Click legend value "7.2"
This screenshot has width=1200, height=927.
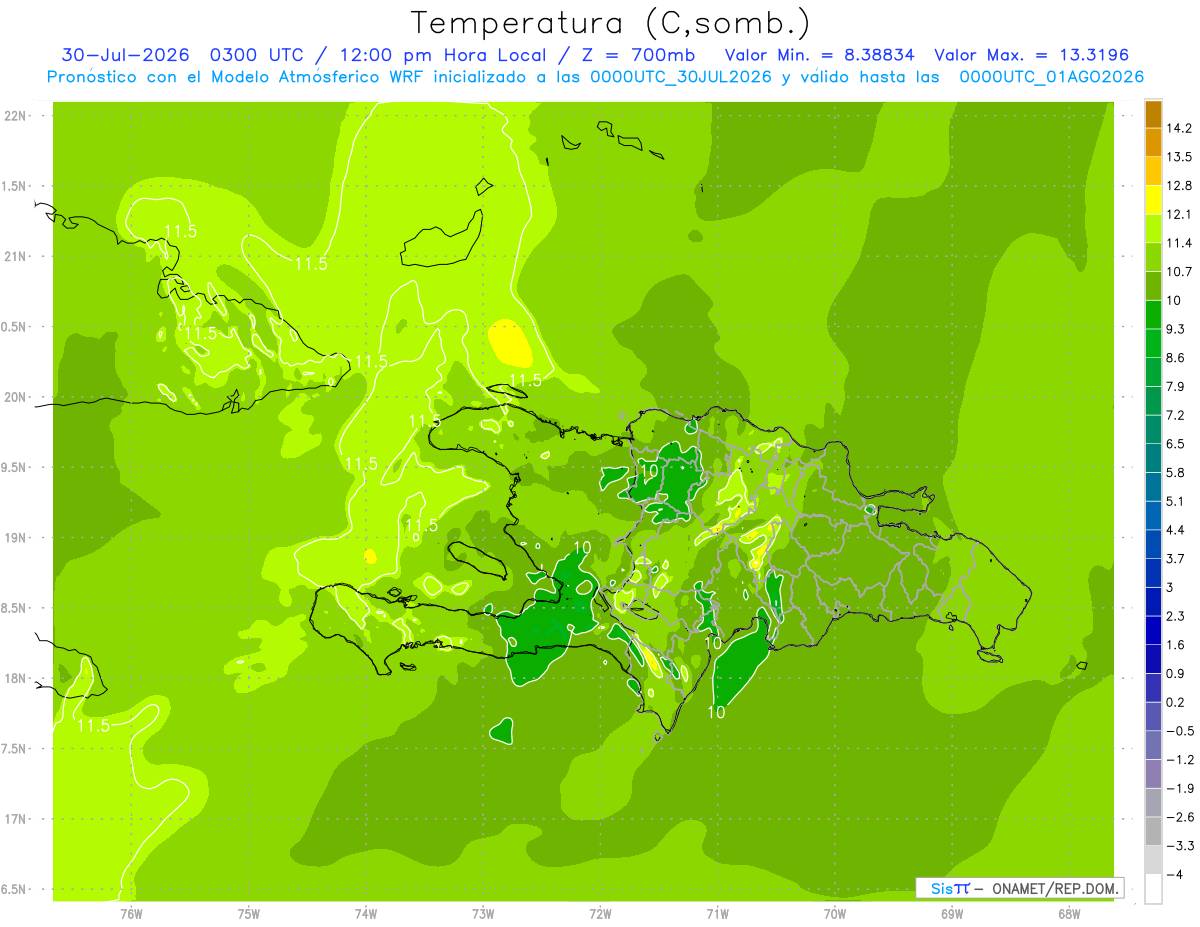pyautogui.click(x=1178, y=415)
